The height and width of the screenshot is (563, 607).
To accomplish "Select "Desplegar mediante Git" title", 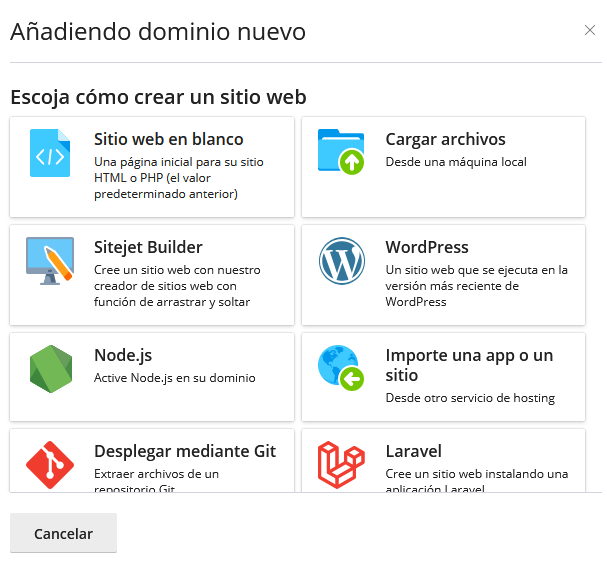I will click(185, 451).
